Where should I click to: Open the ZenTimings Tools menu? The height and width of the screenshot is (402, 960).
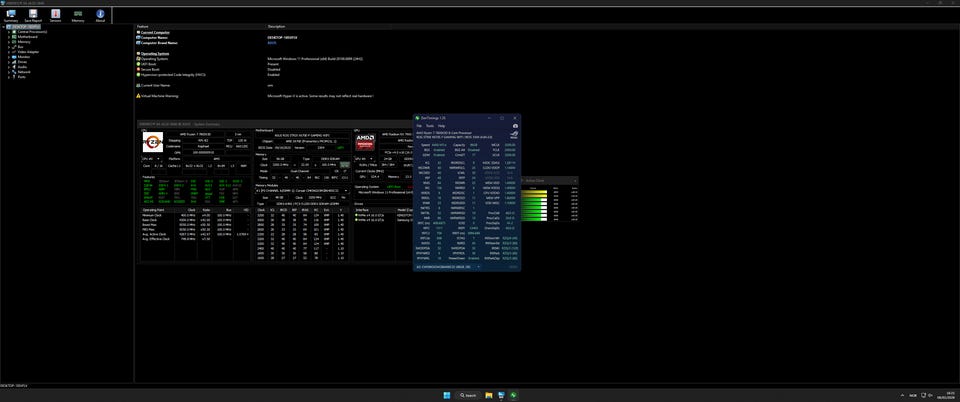pyautogui.click(x=429, y=126)
